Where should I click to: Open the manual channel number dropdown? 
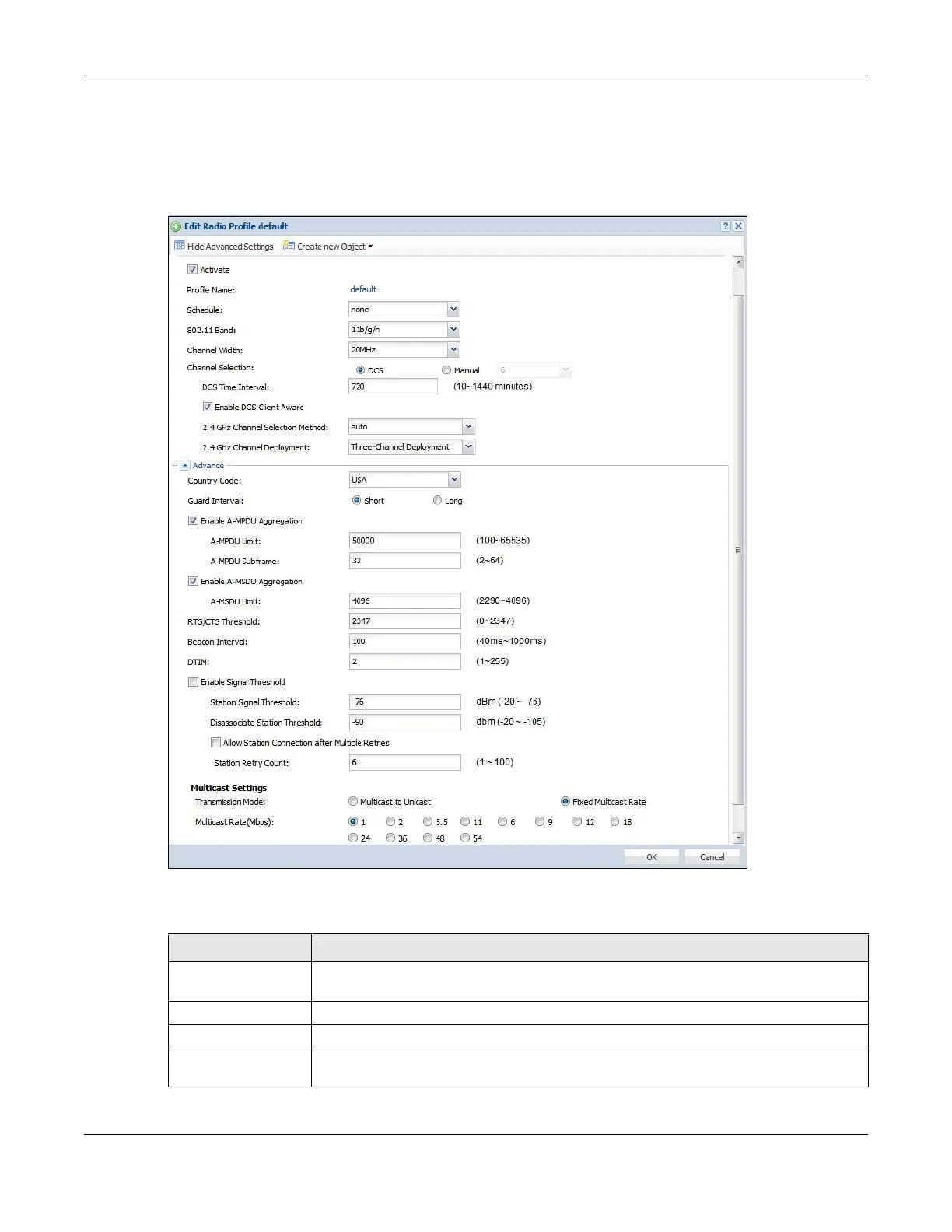coord(565,370)
